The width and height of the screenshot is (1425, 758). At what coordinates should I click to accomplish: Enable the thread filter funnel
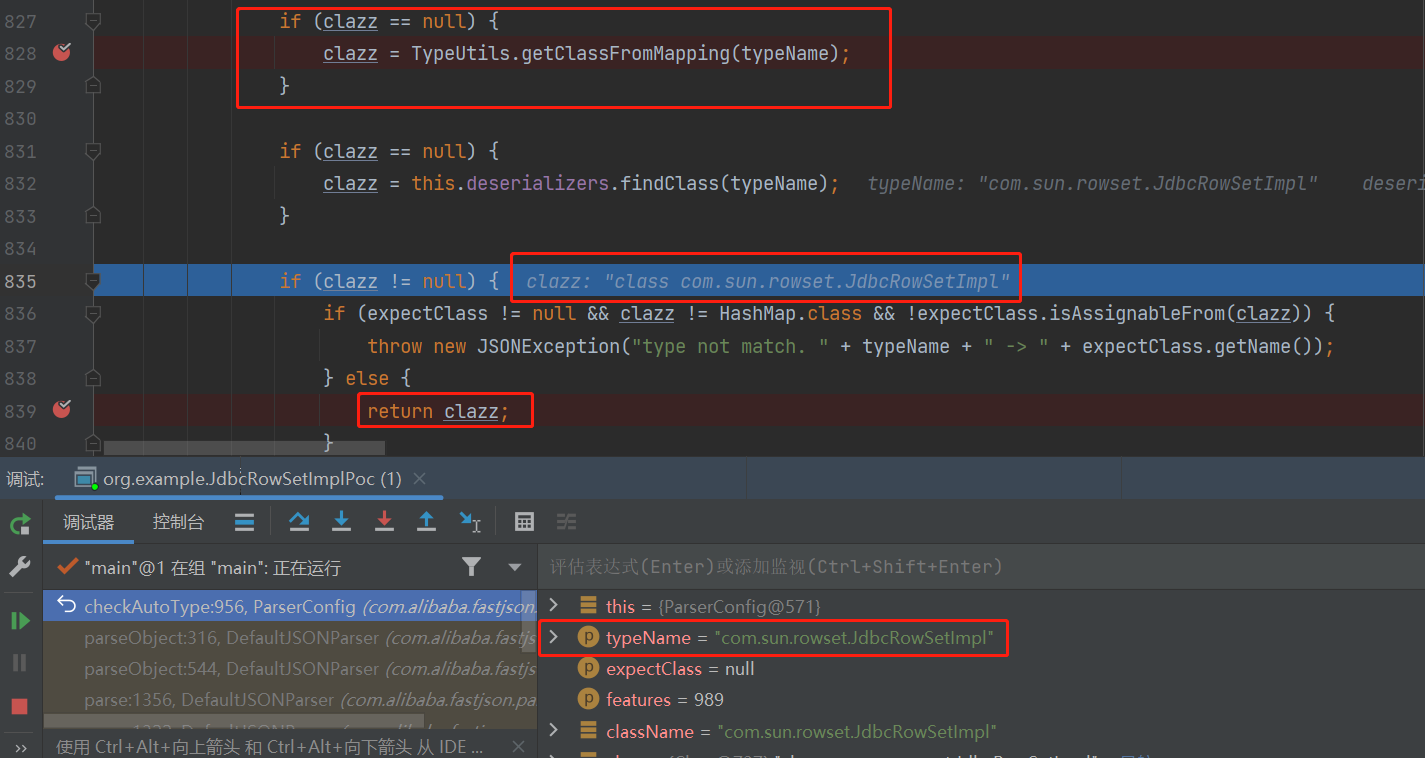point(471,566)
